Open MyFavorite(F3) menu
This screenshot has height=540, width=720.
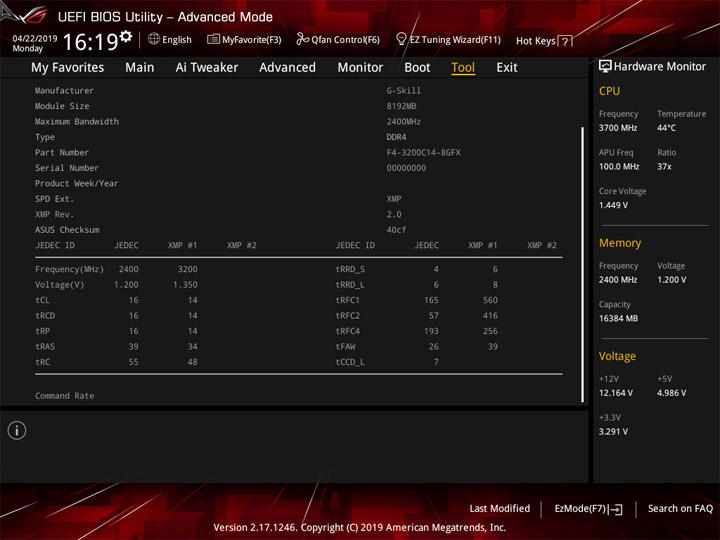pyautogui.click(x=244, y=39)
